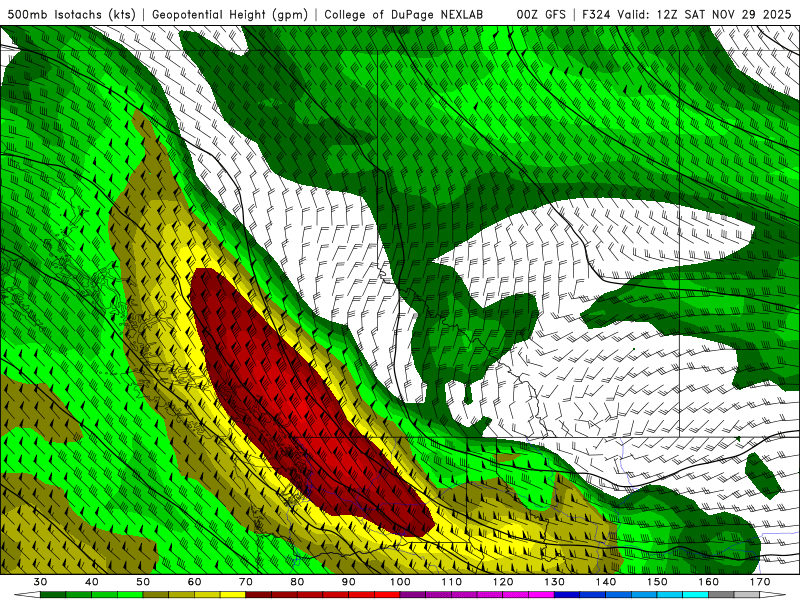
Task: Click the white left arrow end of the color bar
Action: (27, 595)
